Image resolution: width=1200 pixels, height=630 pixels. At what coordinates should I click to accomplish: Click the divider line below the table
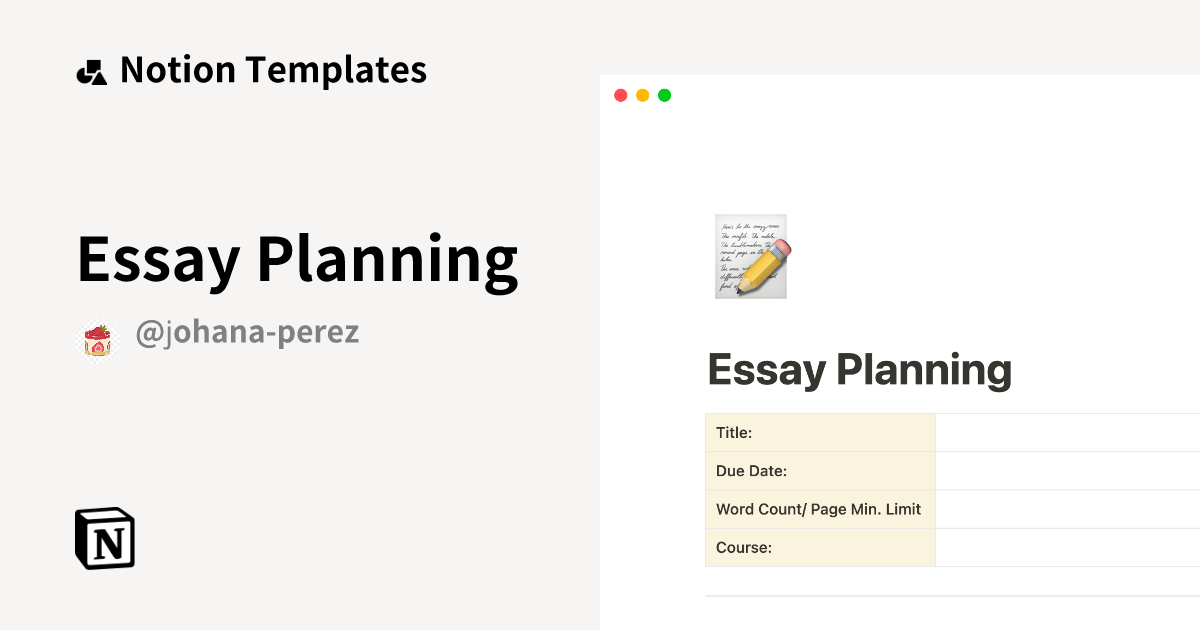[950, 594]
